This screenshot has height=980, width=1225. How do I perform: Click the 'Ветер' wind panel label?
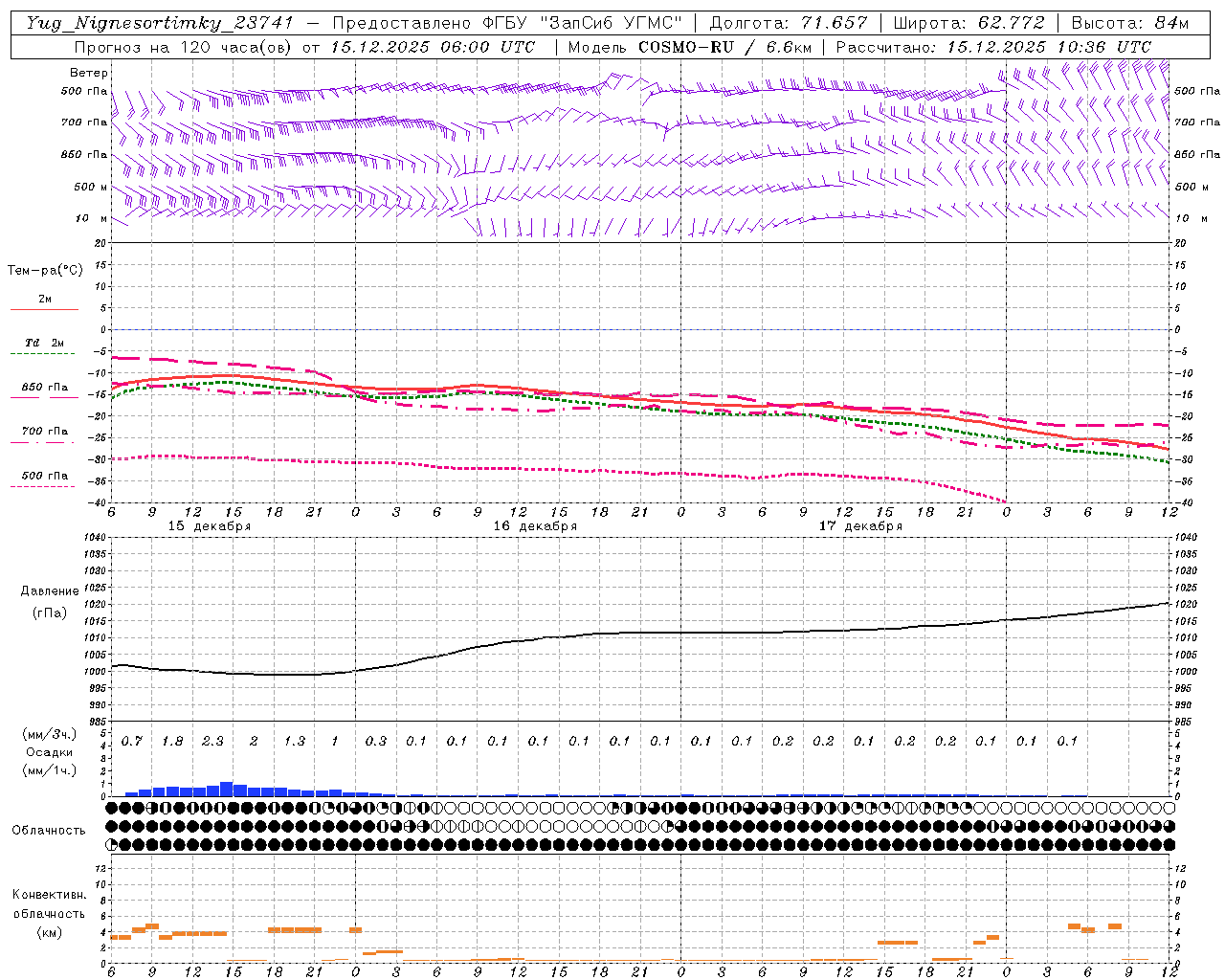[x=89, y=73]
